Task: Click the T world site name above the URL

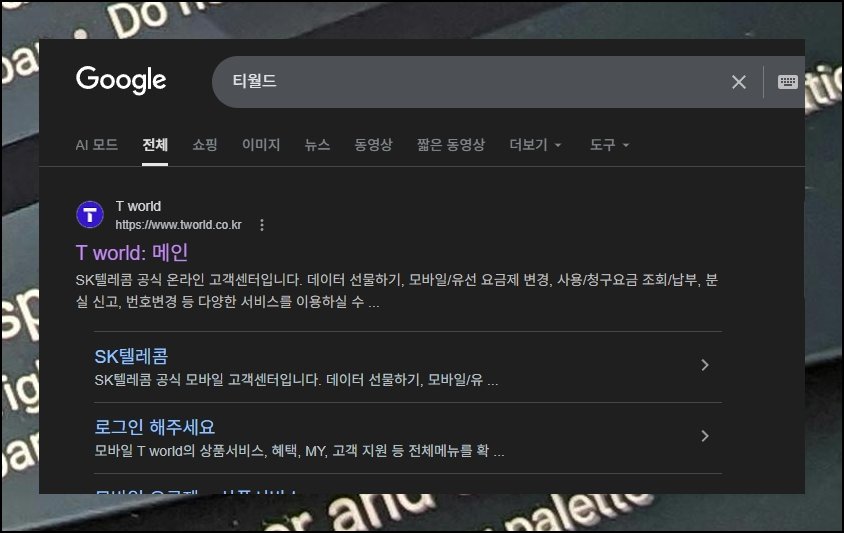Action: [138, 206]
